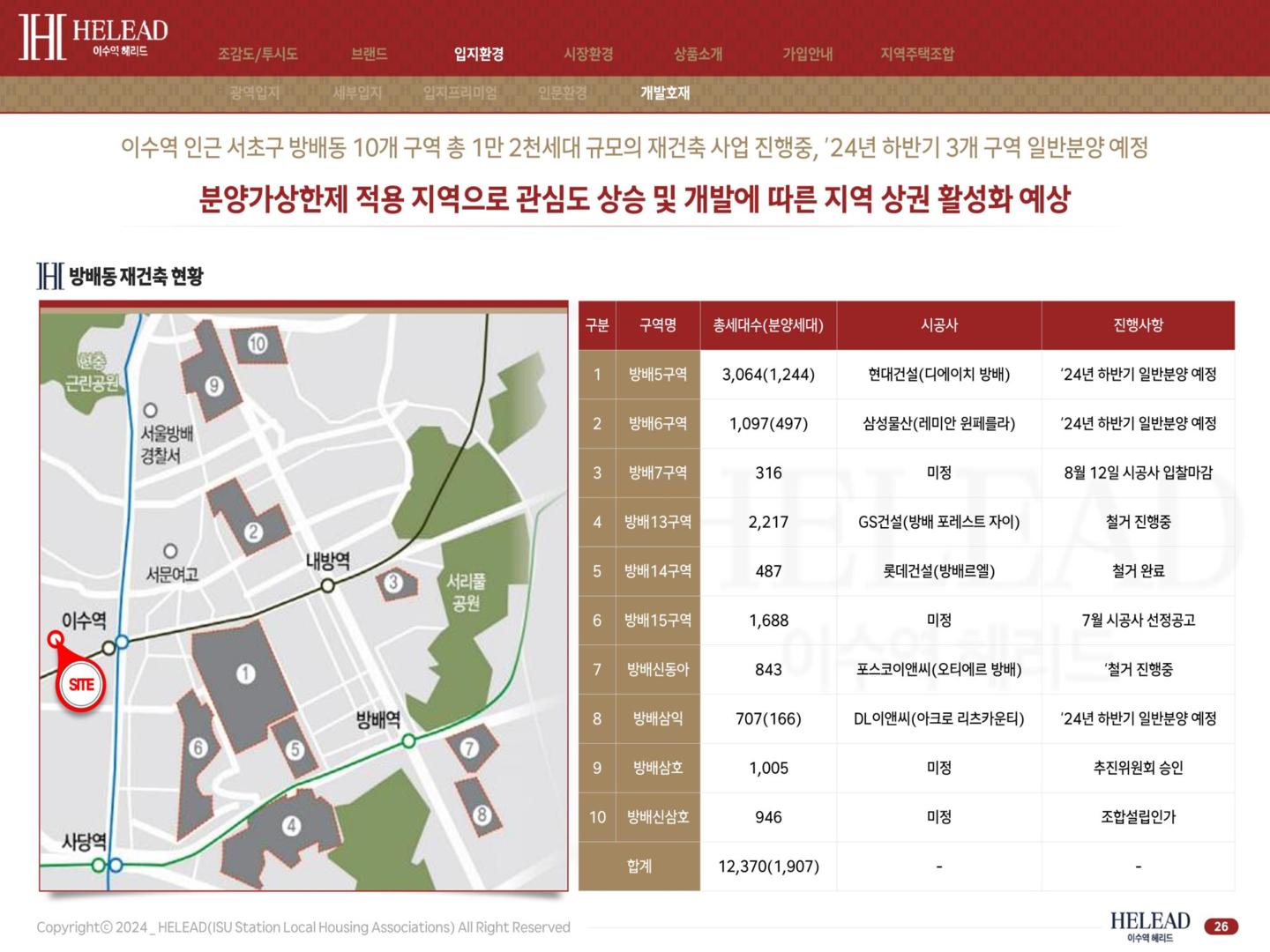Switch to the 개발호재 sub-tab
The image size is (1270, 952).
pyautogui.click(x=665, y=93)
